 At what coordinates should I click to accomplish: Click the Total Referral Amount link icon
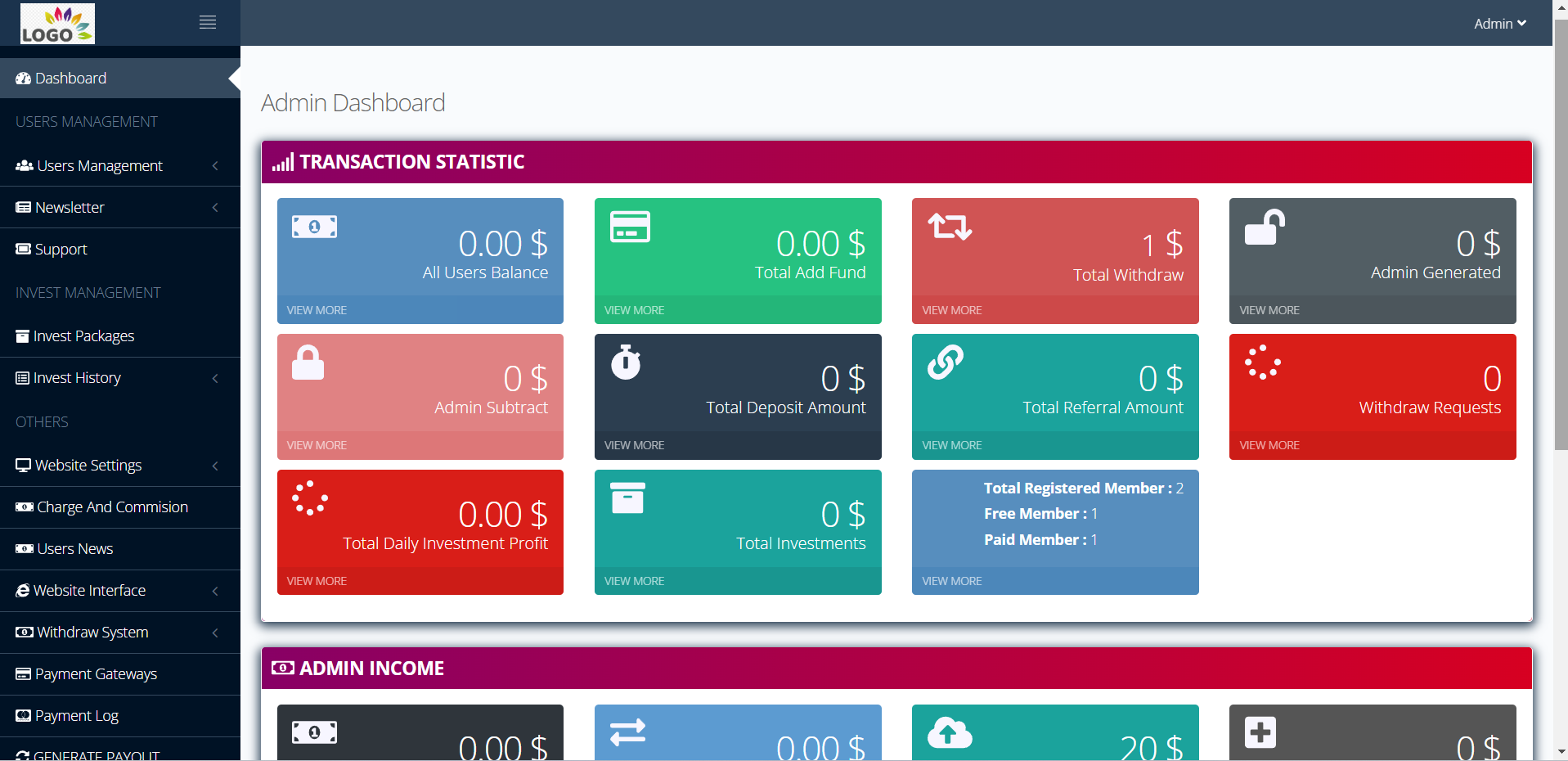click(946, 362)
